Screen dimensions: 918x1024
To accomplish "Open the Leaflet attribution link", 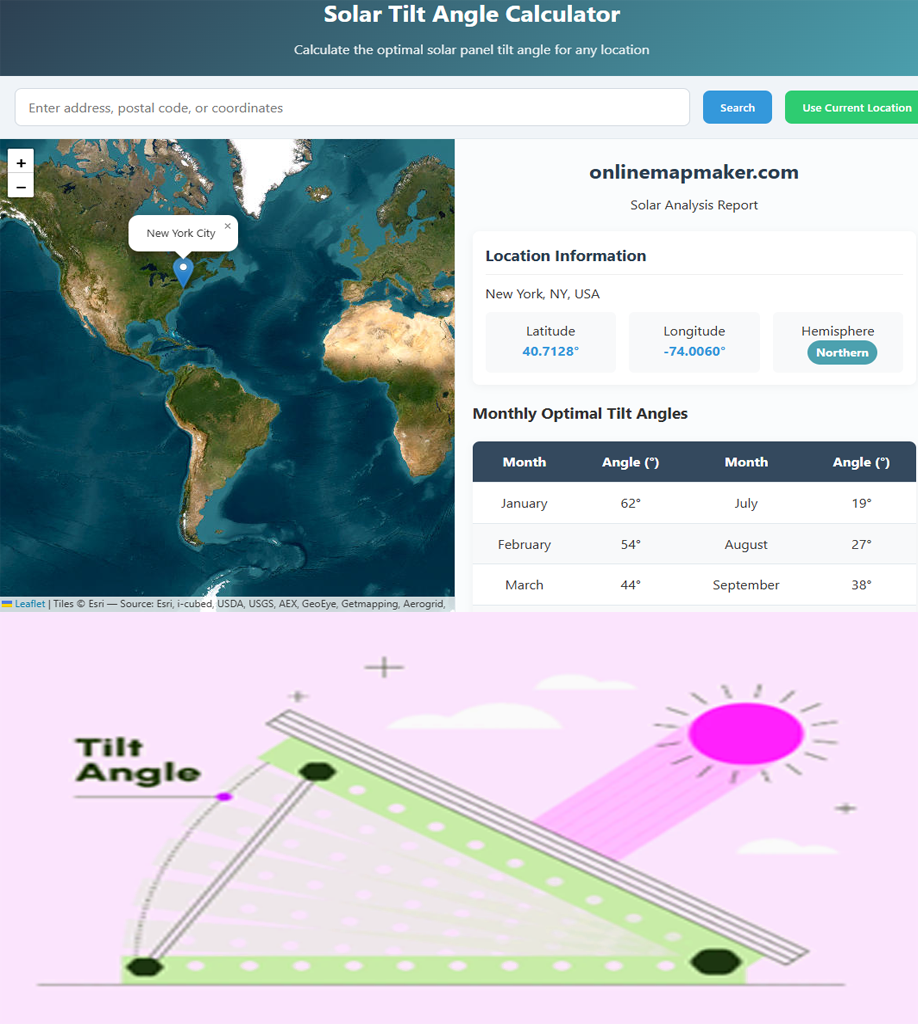I will 30,603.
